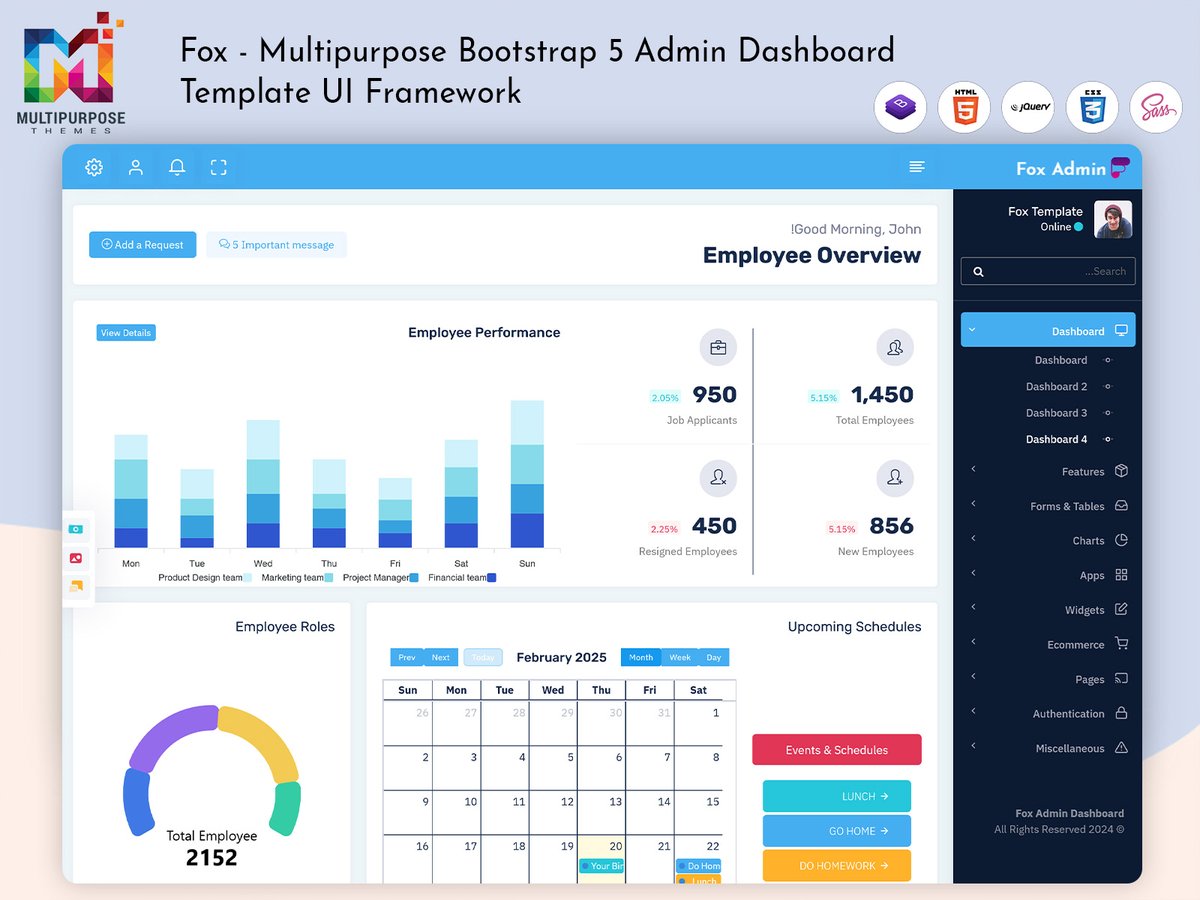Switch calendar to Week view
The width and height of the screenshot is (1200, 900).
[x=680, y=657]
